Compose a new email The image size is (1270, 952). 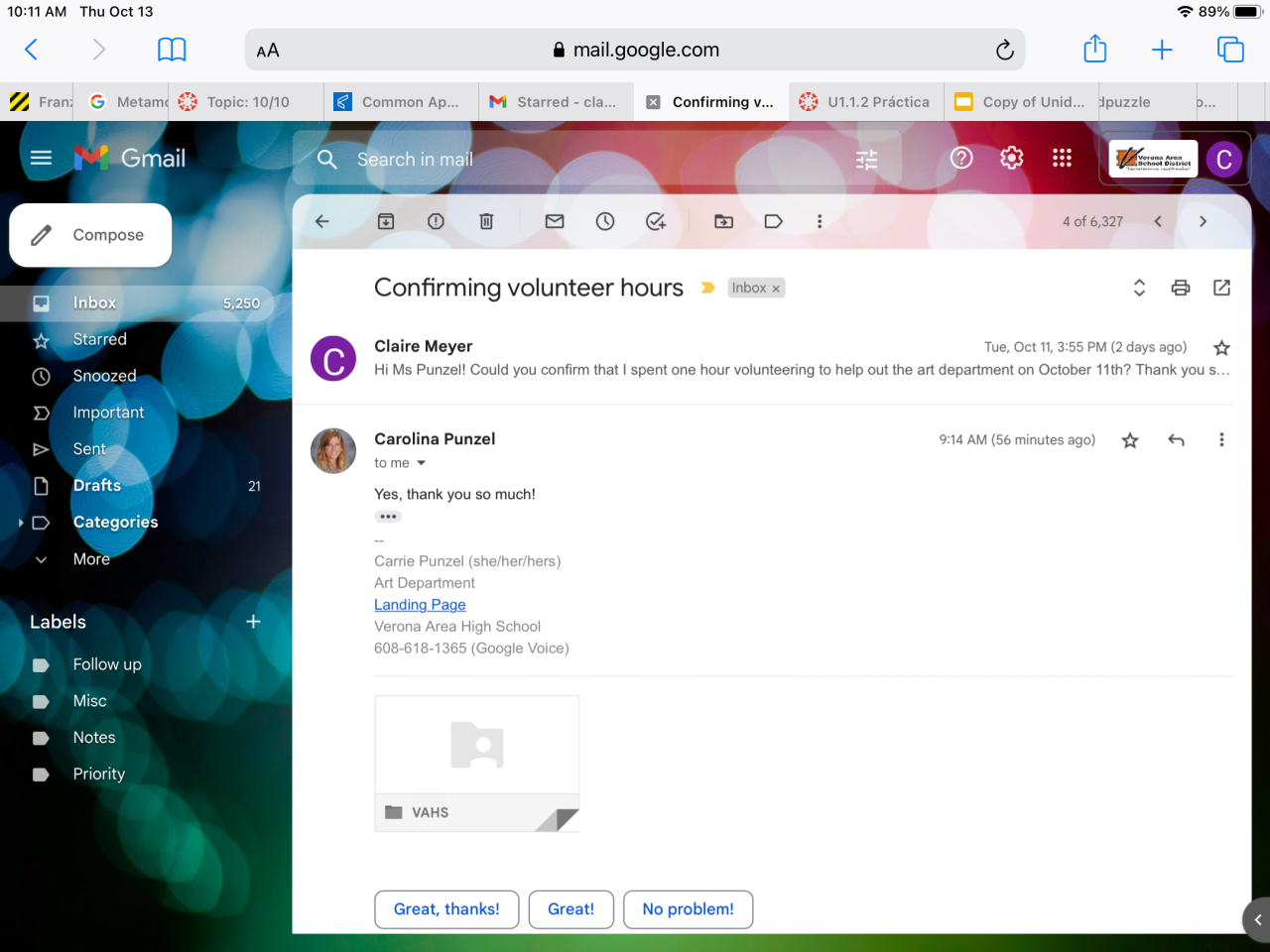pyautogui.click(x=90, y=235)
